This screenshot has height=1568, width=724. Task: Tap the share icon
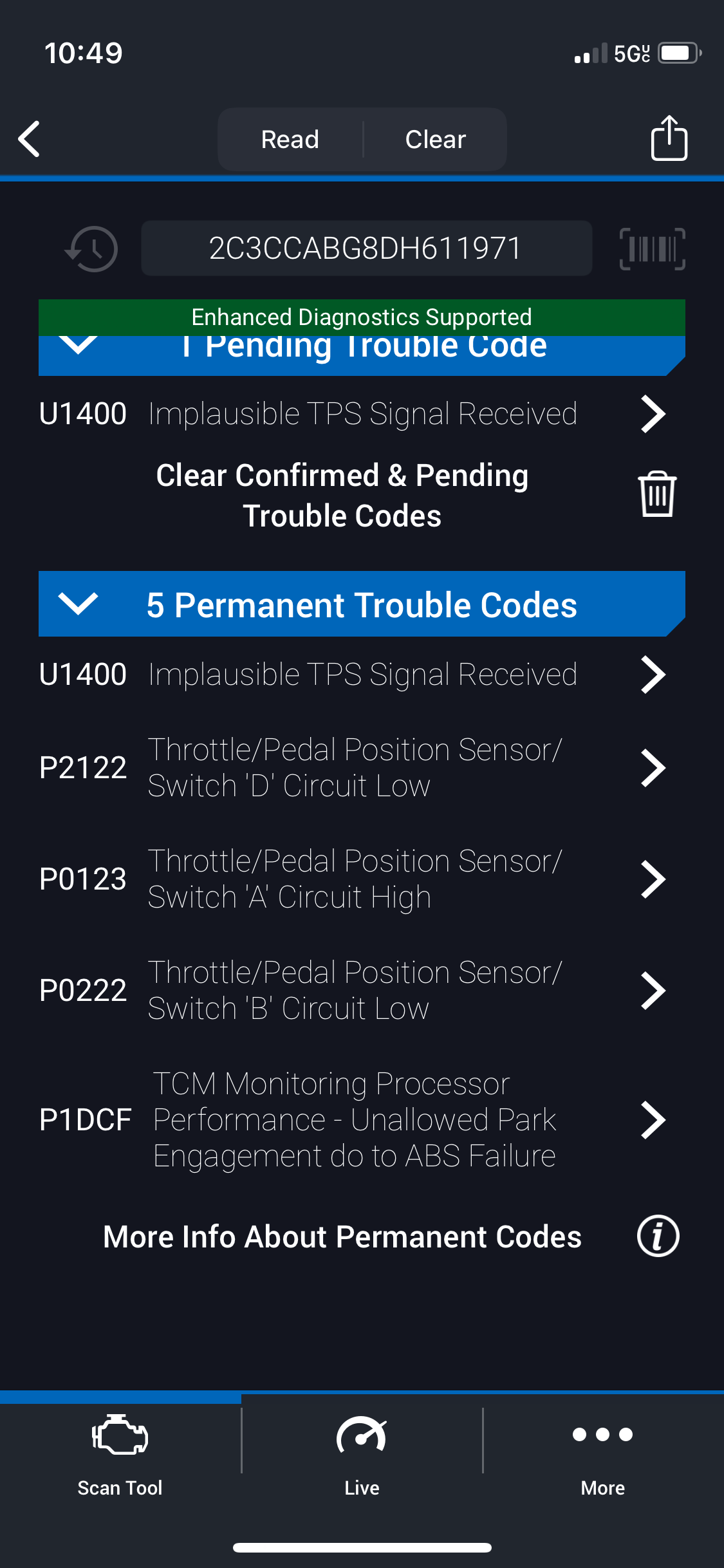pos(669,138)
